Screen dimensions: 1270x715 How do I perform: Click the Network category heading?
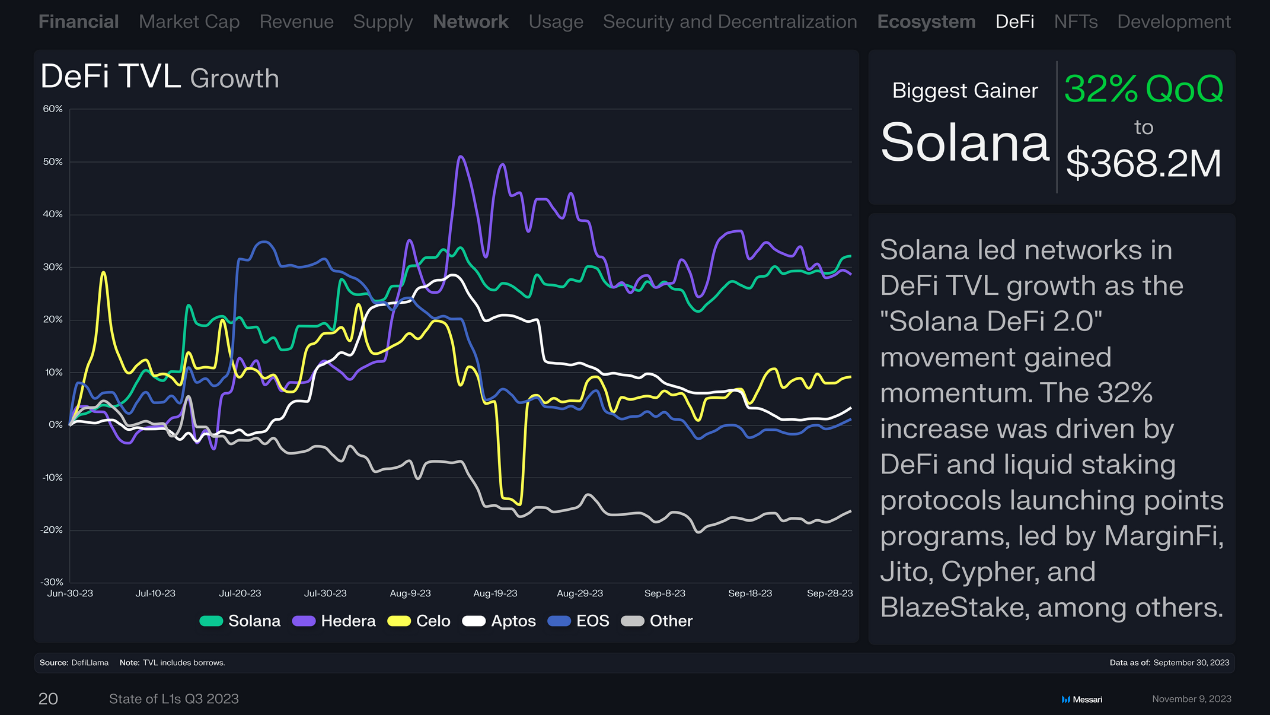(470, 21)
